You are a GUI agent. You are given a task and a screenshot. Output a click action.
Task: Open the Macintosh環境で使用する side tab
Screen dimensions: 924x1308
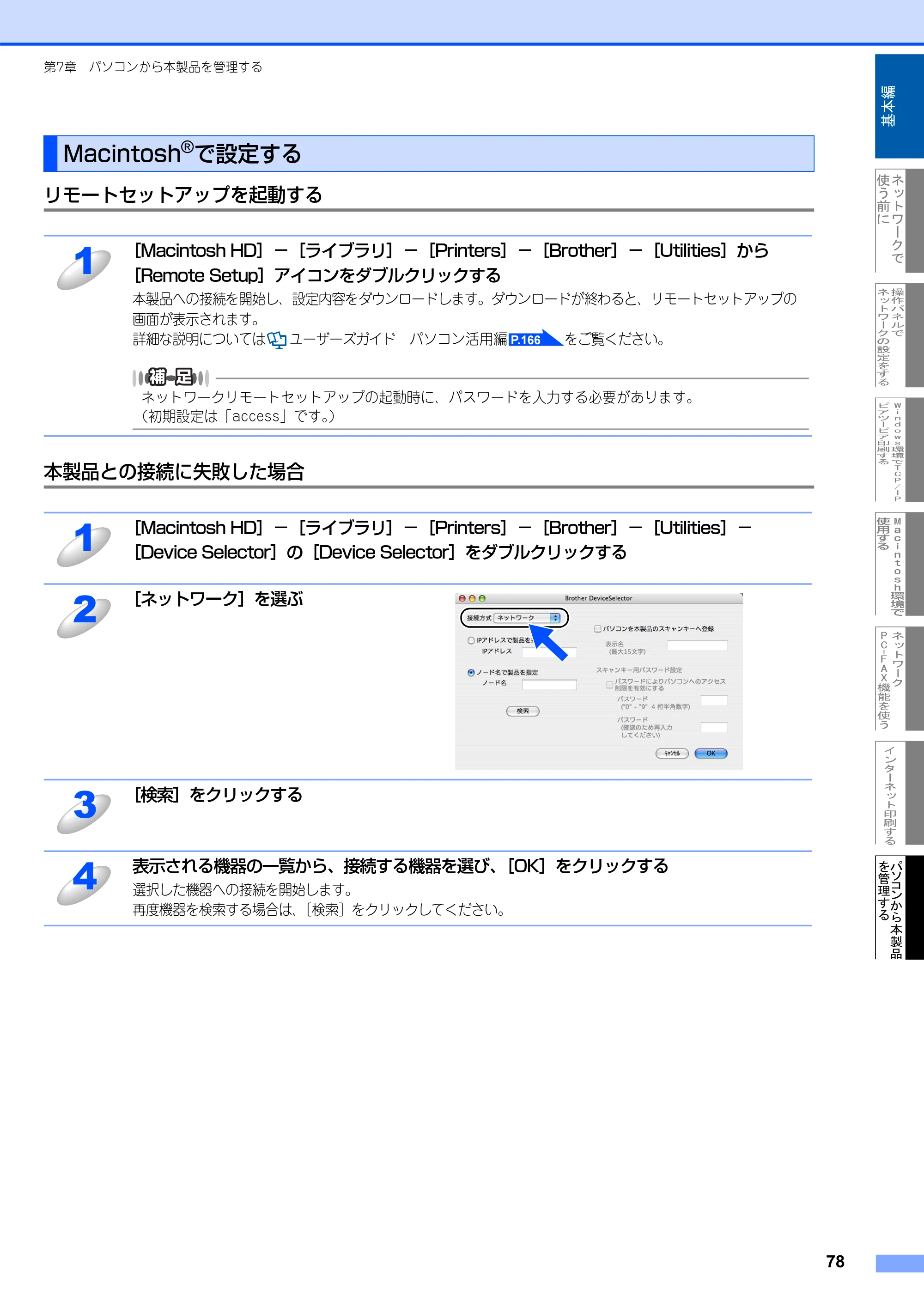[900, 563]
